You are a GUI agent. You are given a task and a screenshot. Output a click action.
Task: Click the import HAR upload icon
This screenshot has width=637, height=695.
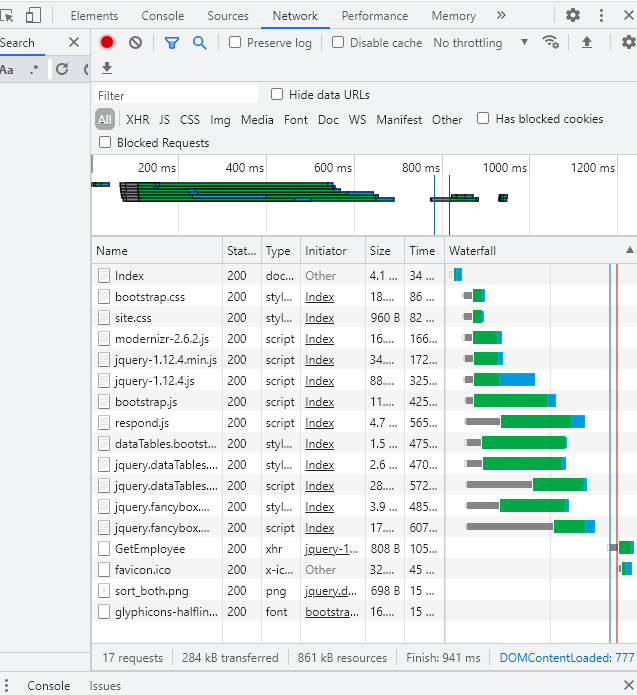tap(587, 42)
